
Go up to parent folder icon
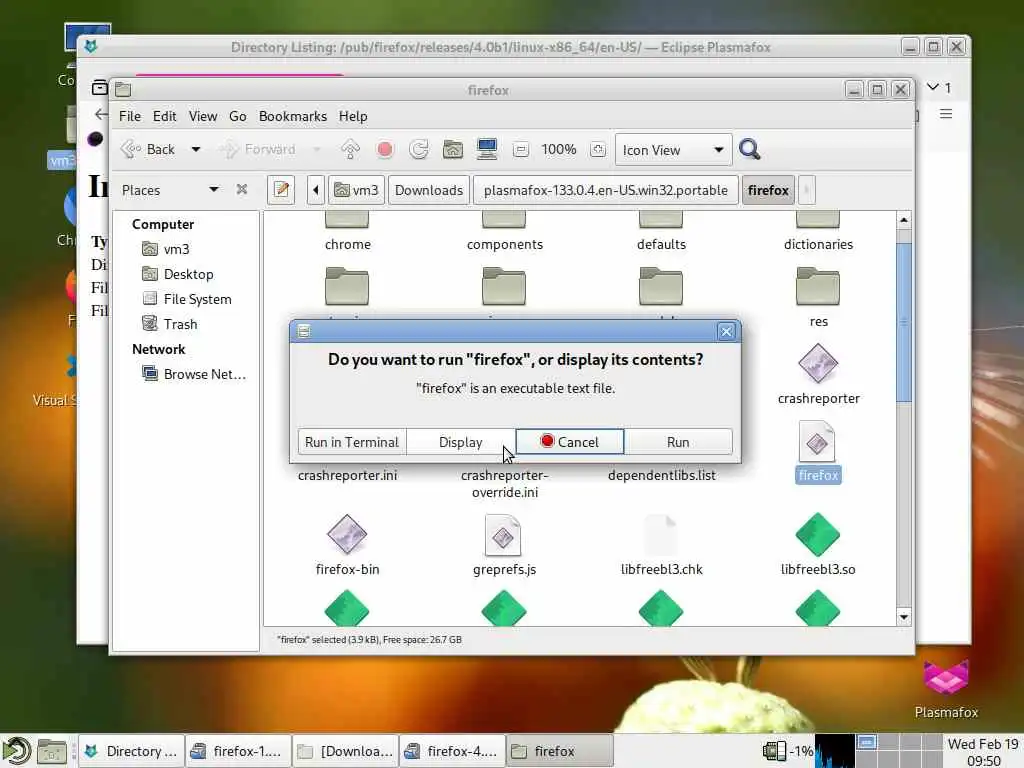(351, 150)
